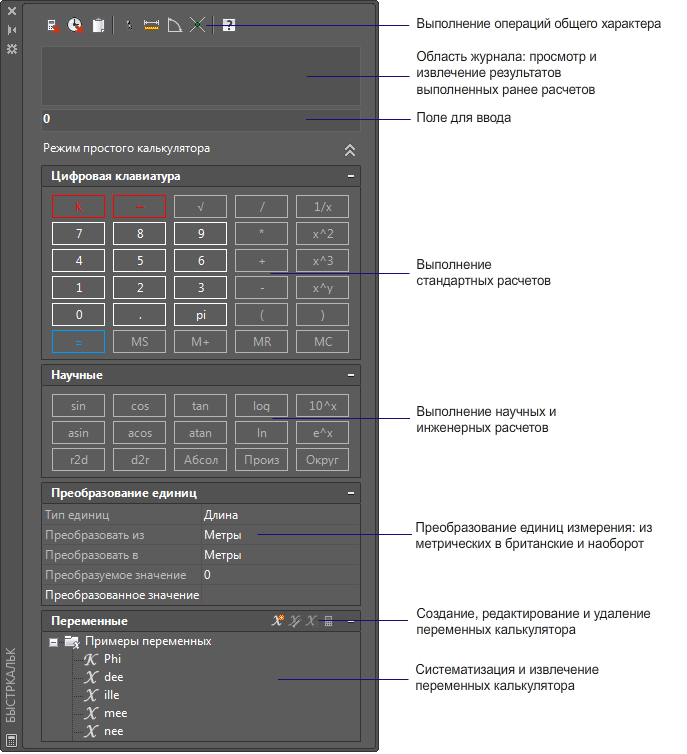Click the X icon beside variable mee

[90, 714]
